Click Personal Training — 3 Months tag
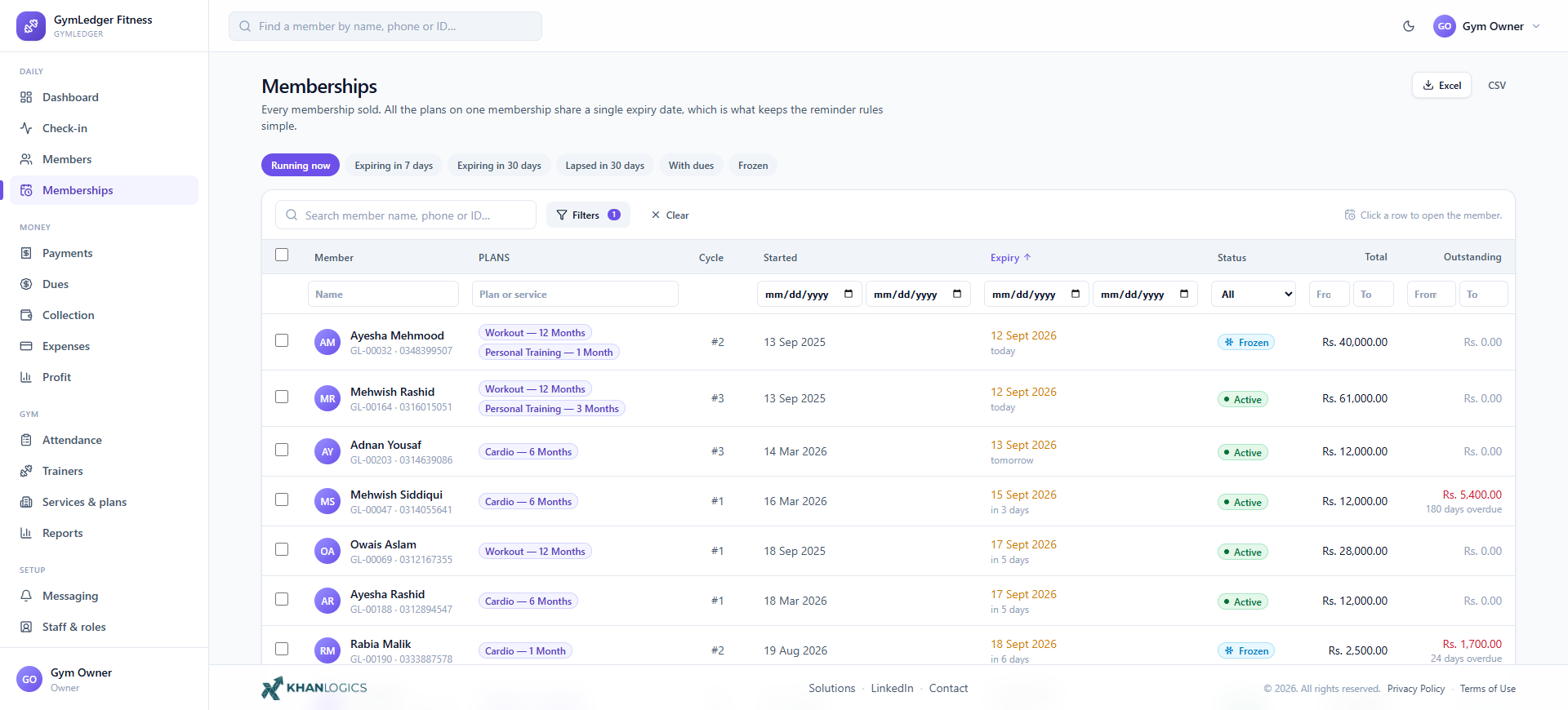This screenshot has width=1568, height=710. coord(552,408)
